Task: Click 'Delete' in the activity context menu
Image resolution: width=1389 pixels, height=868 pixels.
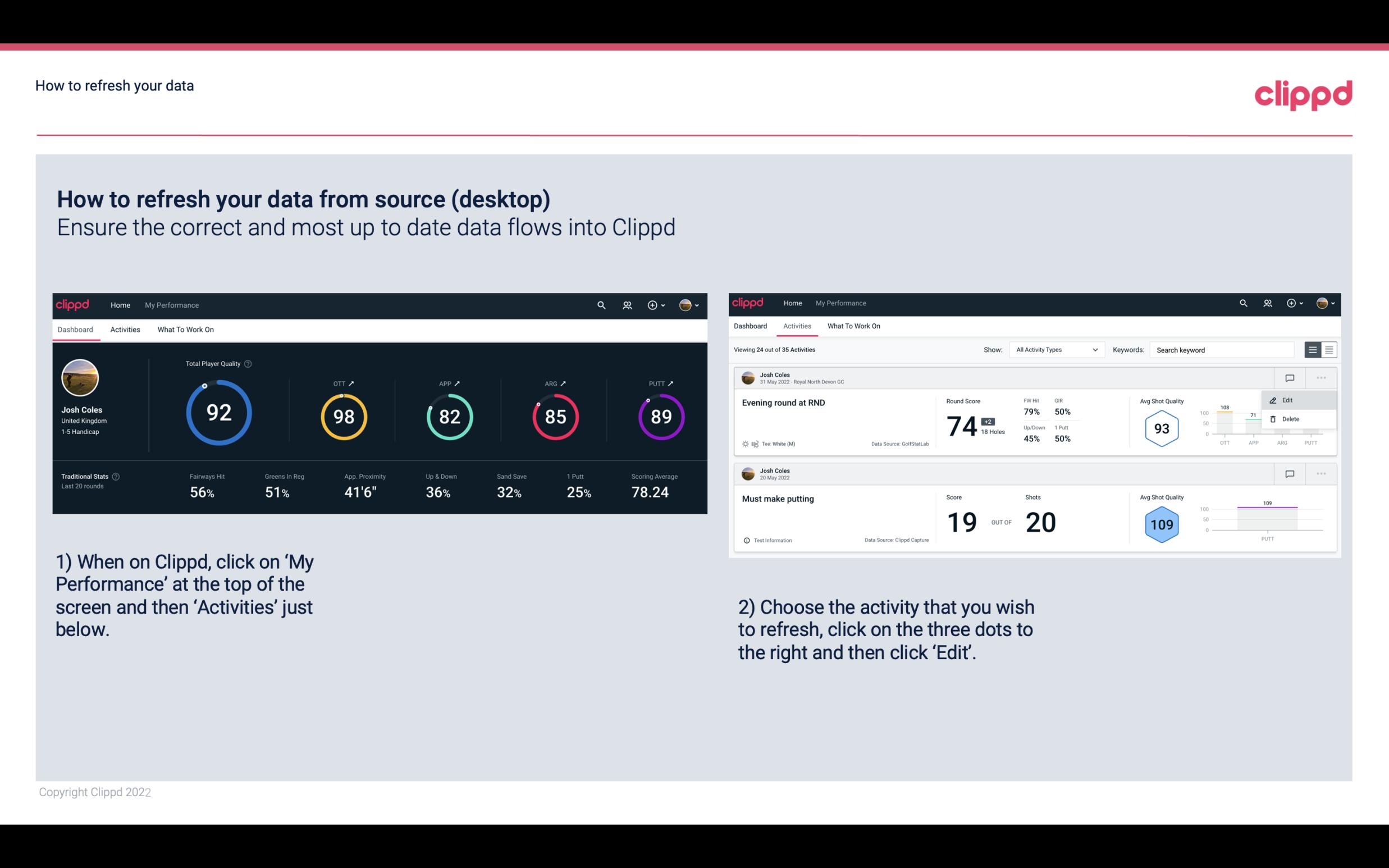Action: click(1290, 418)
